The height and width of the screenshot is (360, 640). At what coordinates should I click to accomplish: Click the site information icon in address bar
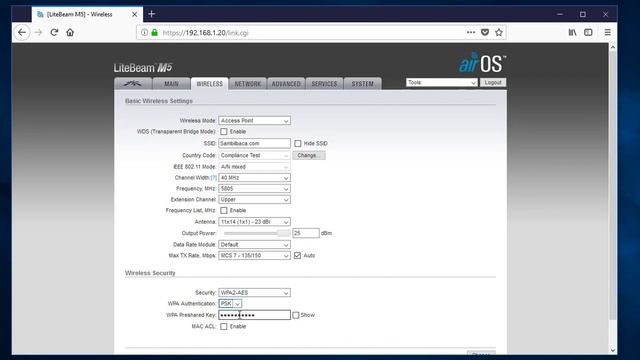[144, 32]
